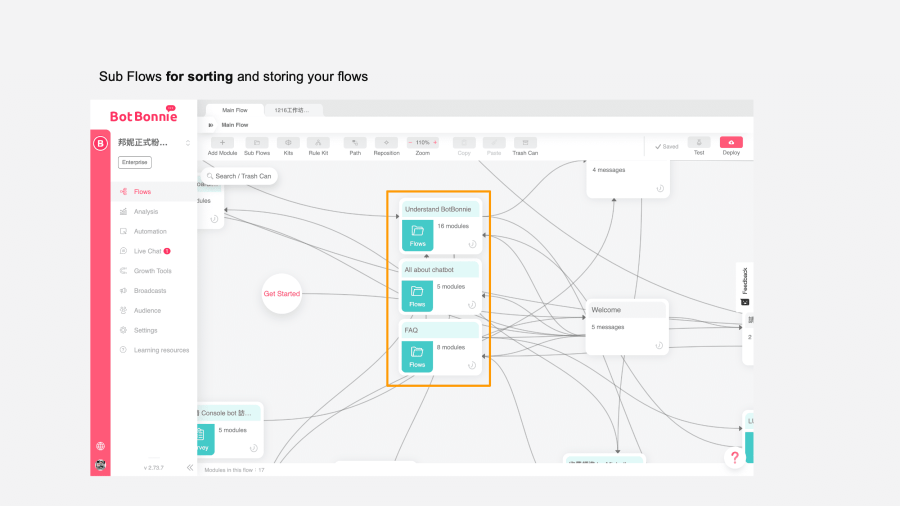Click the v 2.73.7 version label
The image size is (900, 506).
tap(153, 468)
